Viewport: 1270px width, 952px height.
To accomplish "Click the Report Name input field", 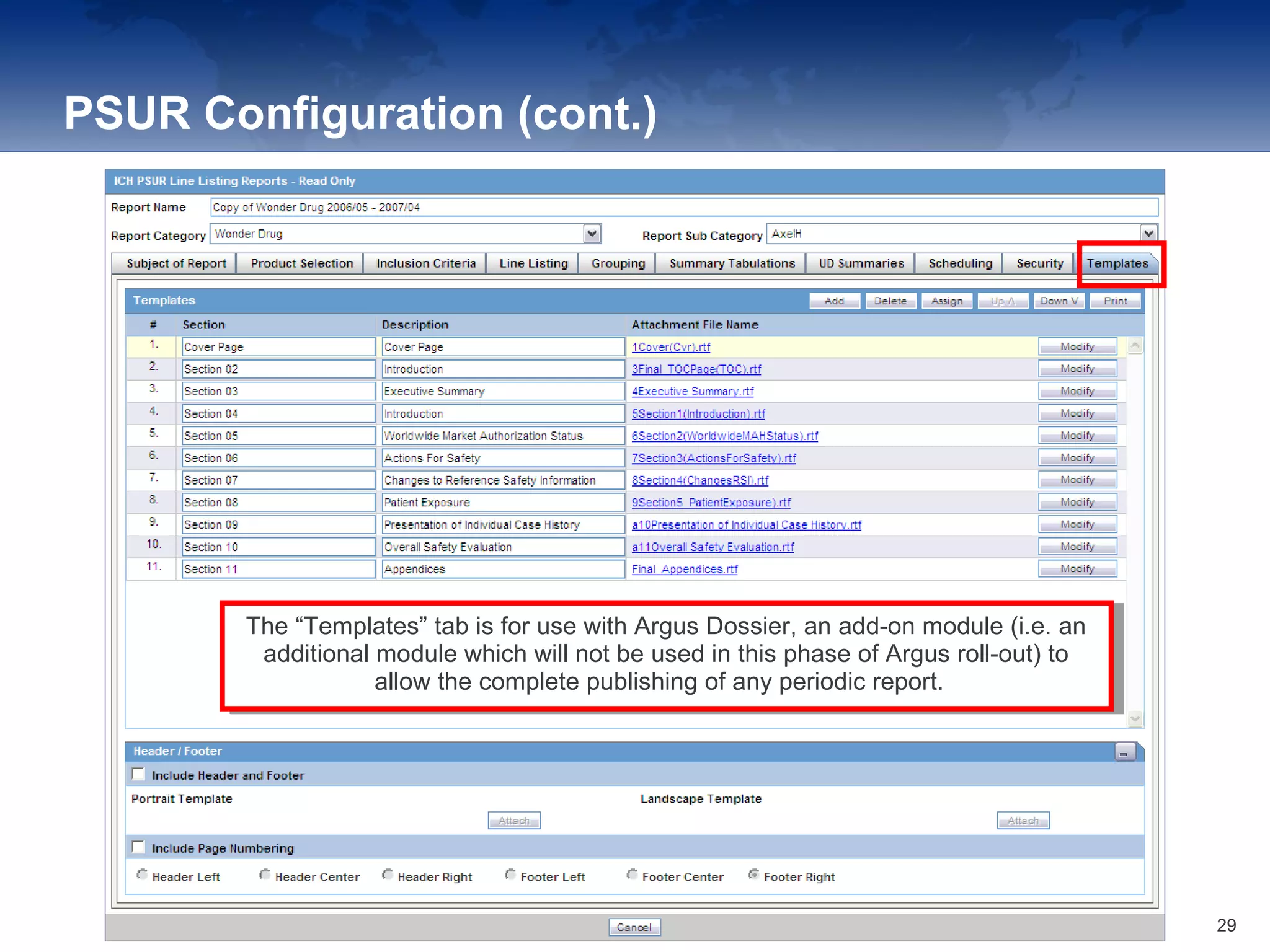I will coord(685,207).
